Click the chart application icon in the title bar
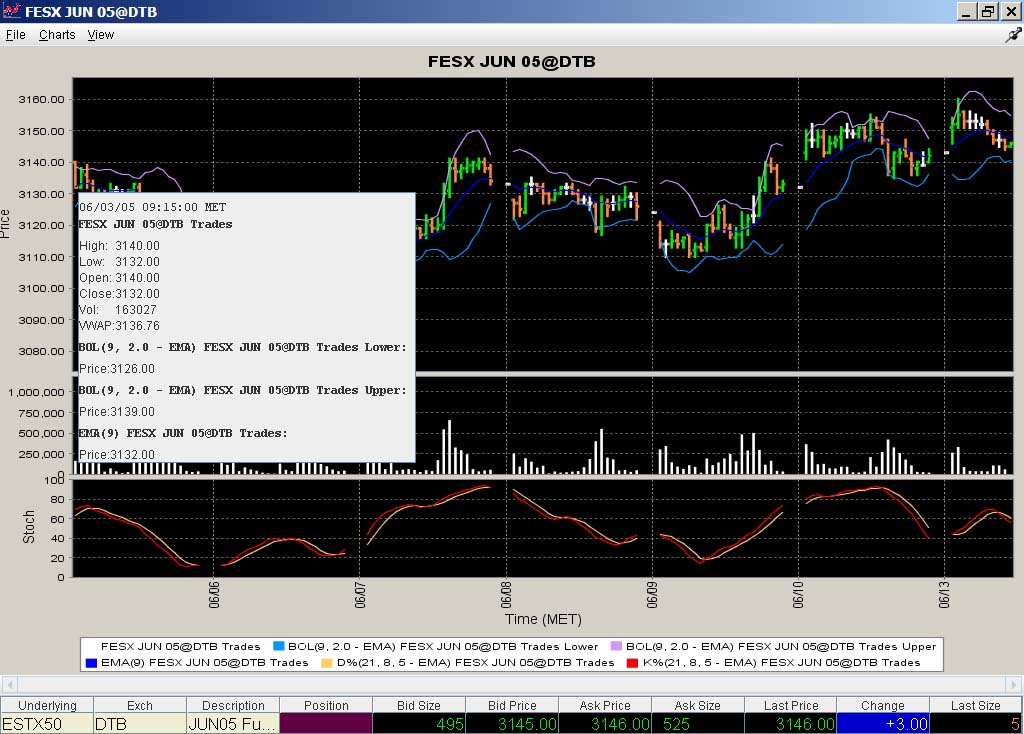The width and height of the screenshot is (1024, 734). pos(11,11)
